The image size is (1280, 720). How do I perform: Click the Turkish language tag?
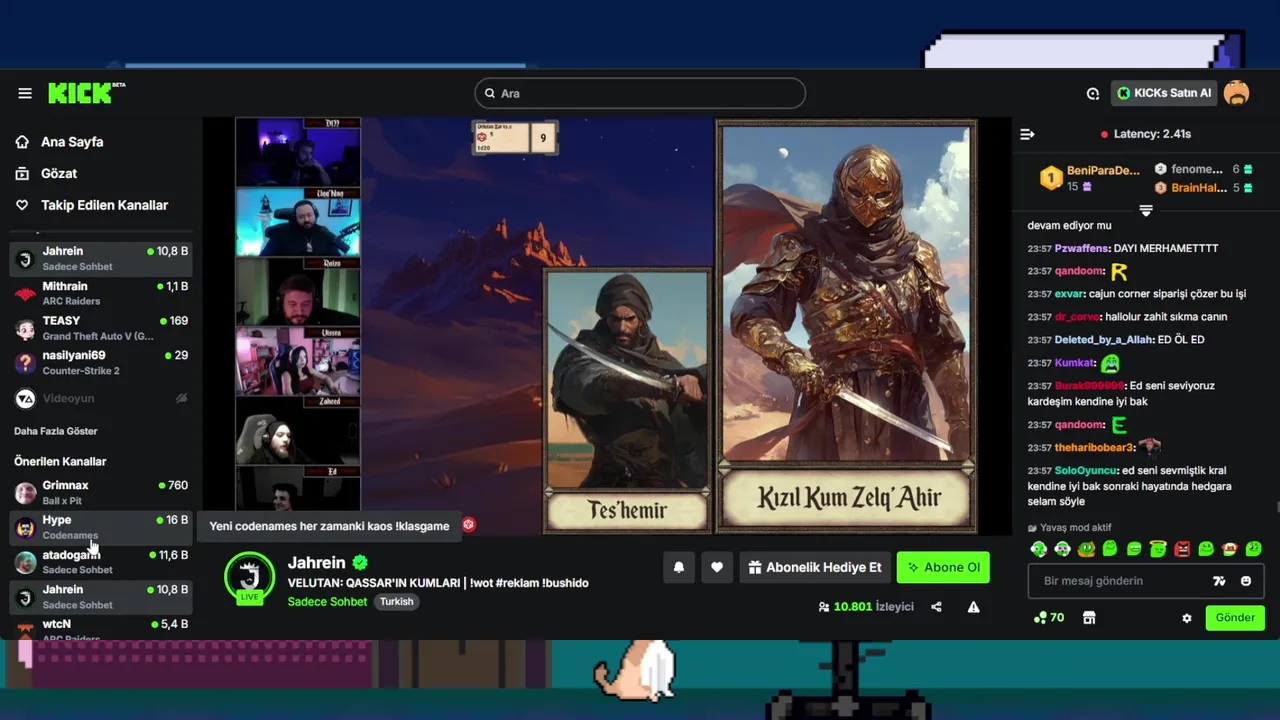[x=396, y=602]
